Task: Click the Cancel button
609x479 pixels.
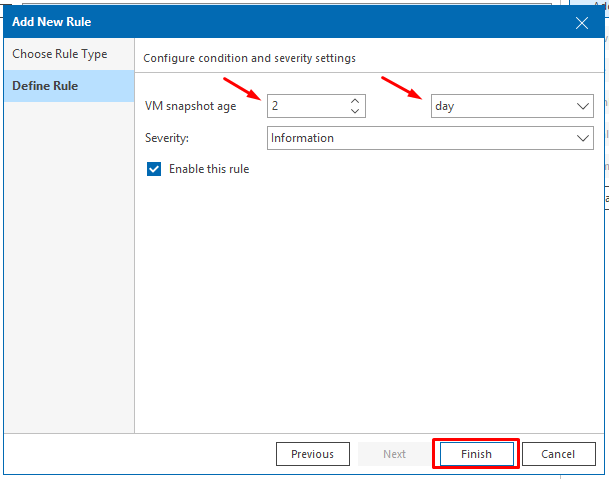Action: tap(558, 454)
